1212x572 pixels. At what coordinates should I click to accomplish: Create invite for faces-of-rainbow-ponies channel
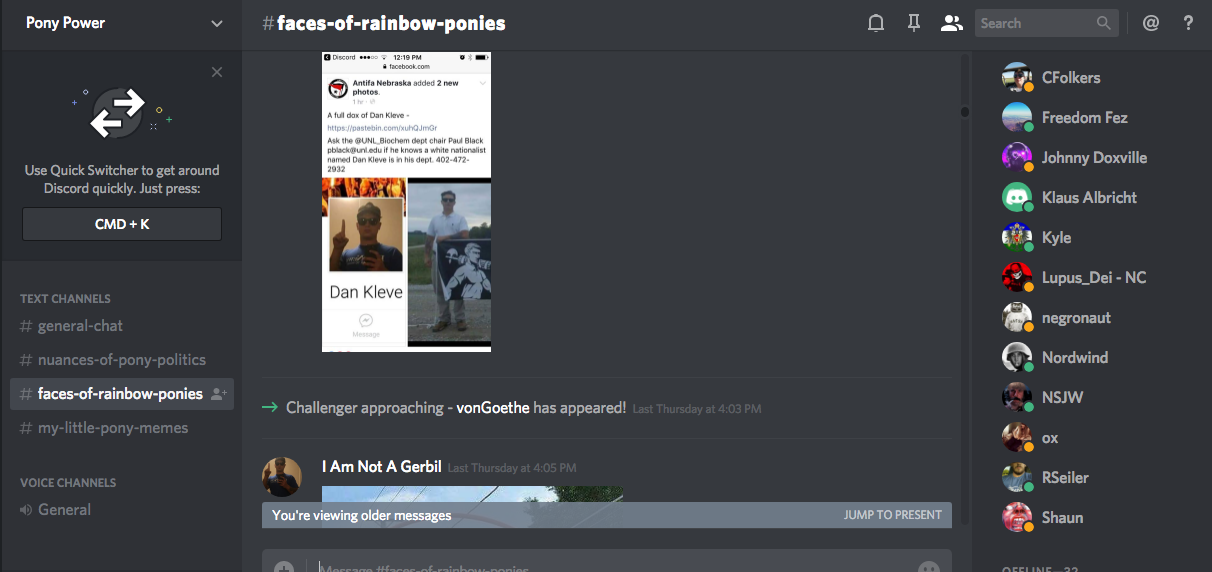219,394
